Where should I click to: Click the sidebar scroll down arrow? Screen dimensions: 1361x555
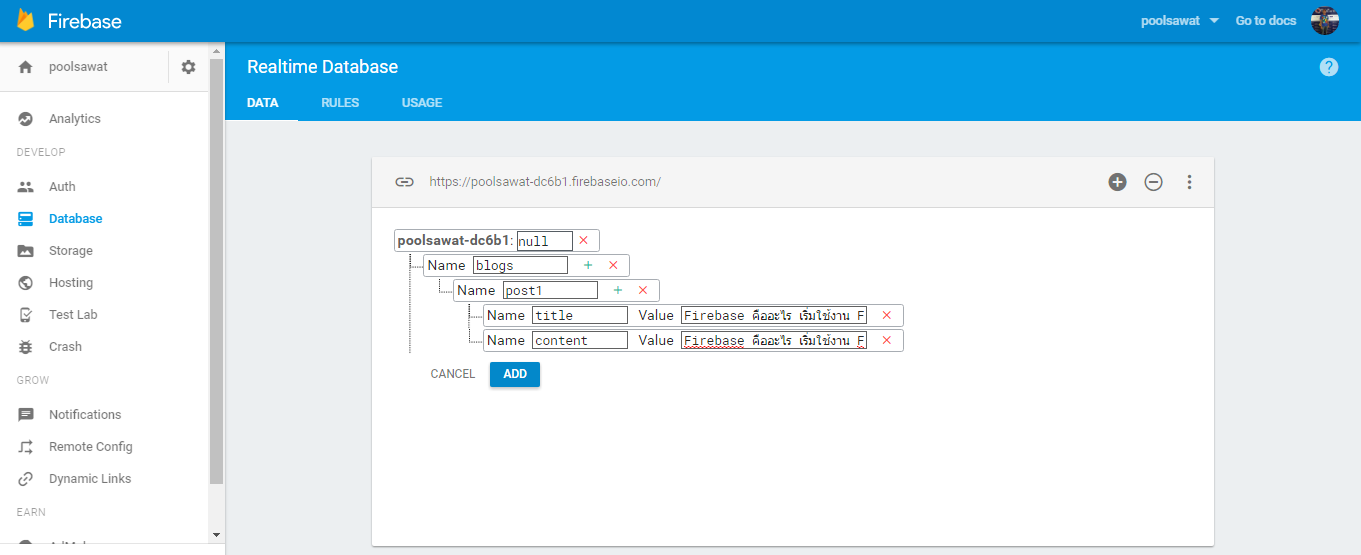coord(216,535)
